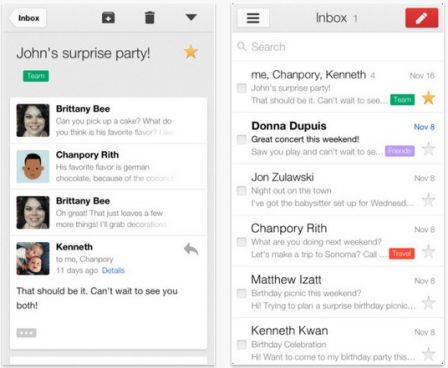Tap the Team label under the subject
This screenshot has height=368, width=448.
point(36,76)
